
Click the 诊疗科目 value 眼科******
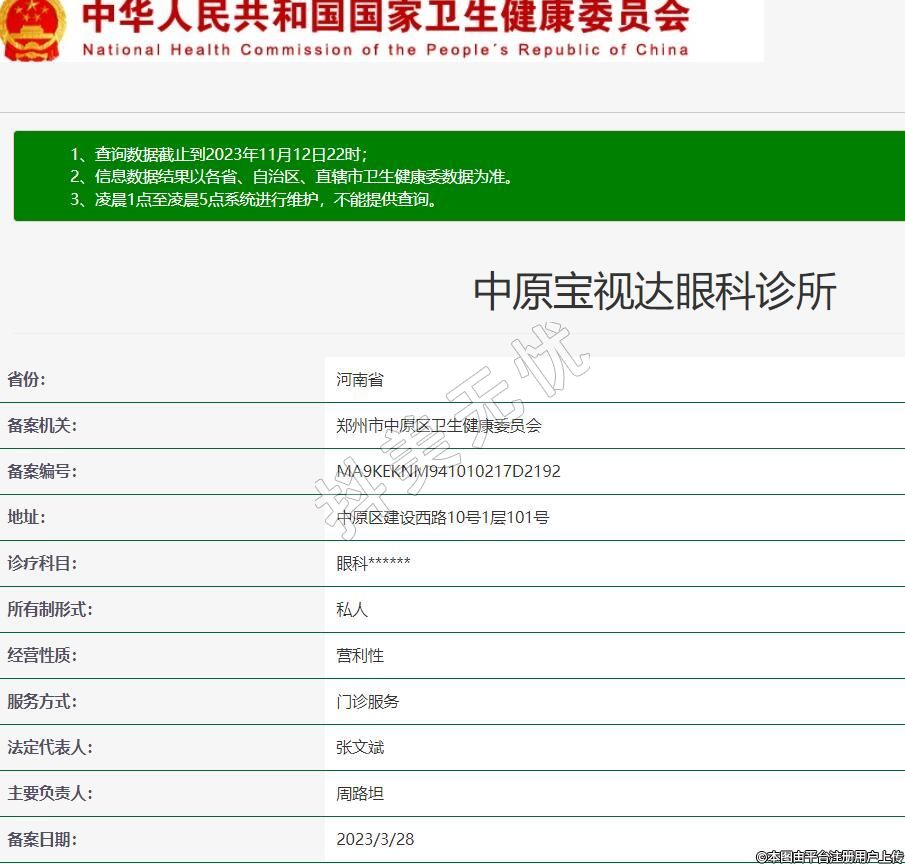pos(373,564)
